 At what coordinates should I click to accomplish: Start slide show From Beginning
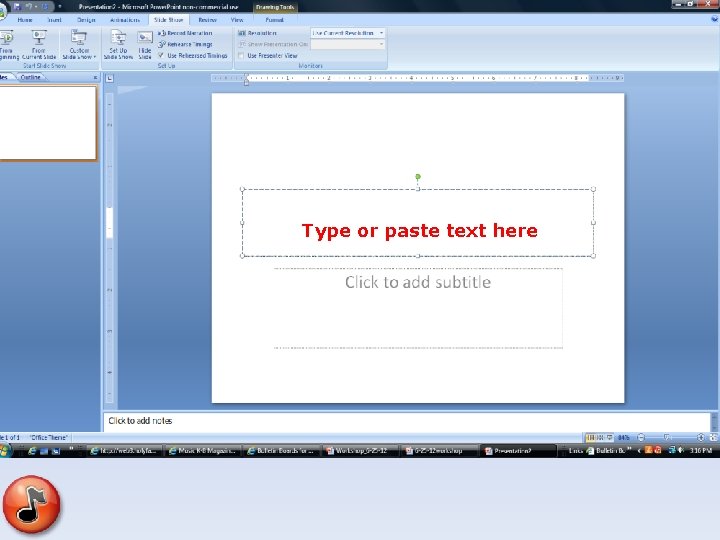tap(8, 45)
